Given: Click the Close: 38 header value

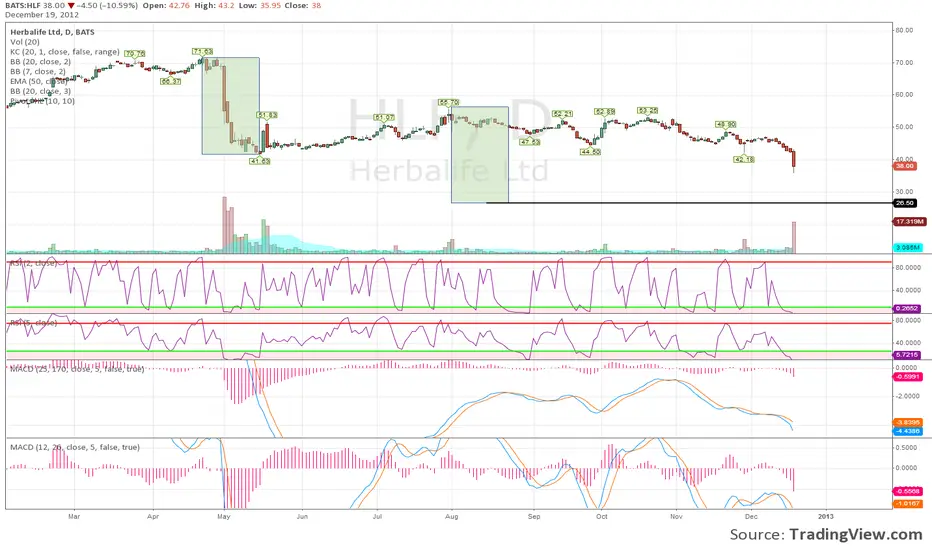Looking at the screenshot, I should click(303, 5).
